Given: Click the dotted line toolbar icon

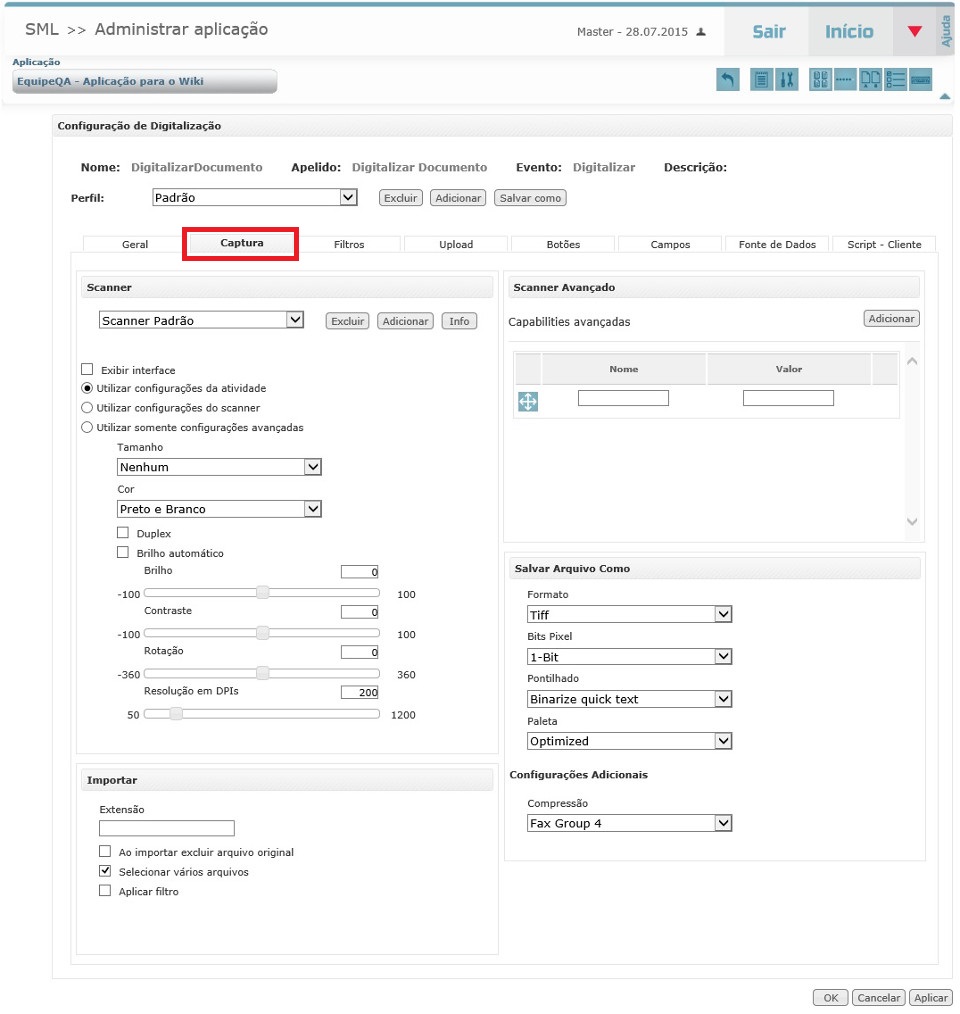Looking at the screenshot, I should point(845,81).
